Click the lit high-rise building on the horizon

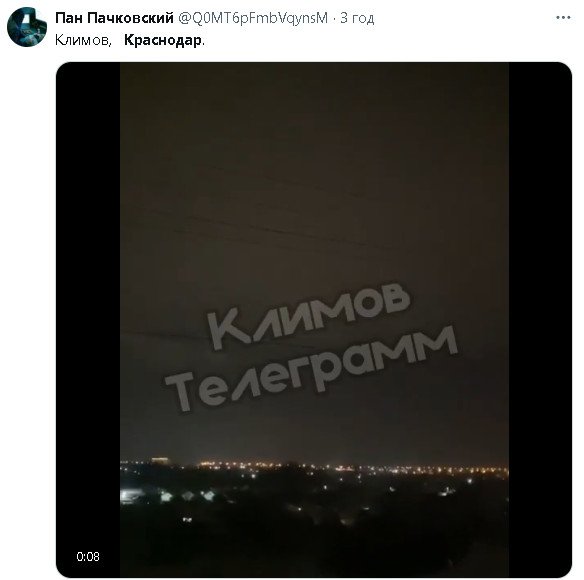click(160, 460)
